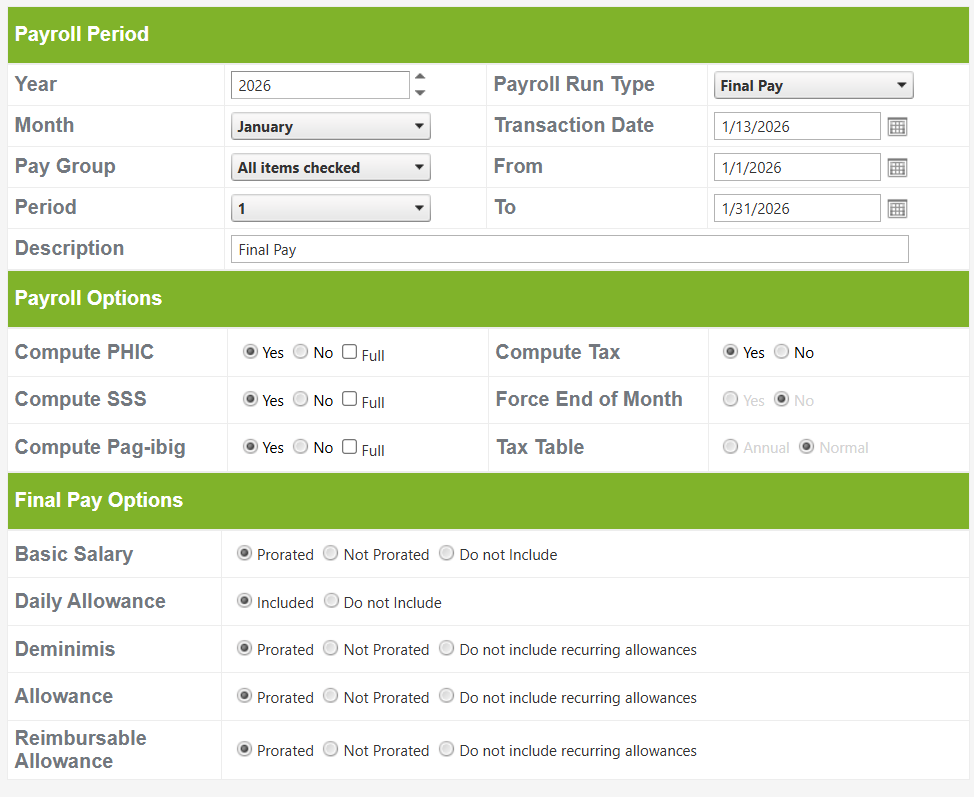Image resolution: width=974 pixels, height=797 pixels.
Task: Choose Not Prorated for Reimbursable Allowance
Action: [x=331, y=750]
